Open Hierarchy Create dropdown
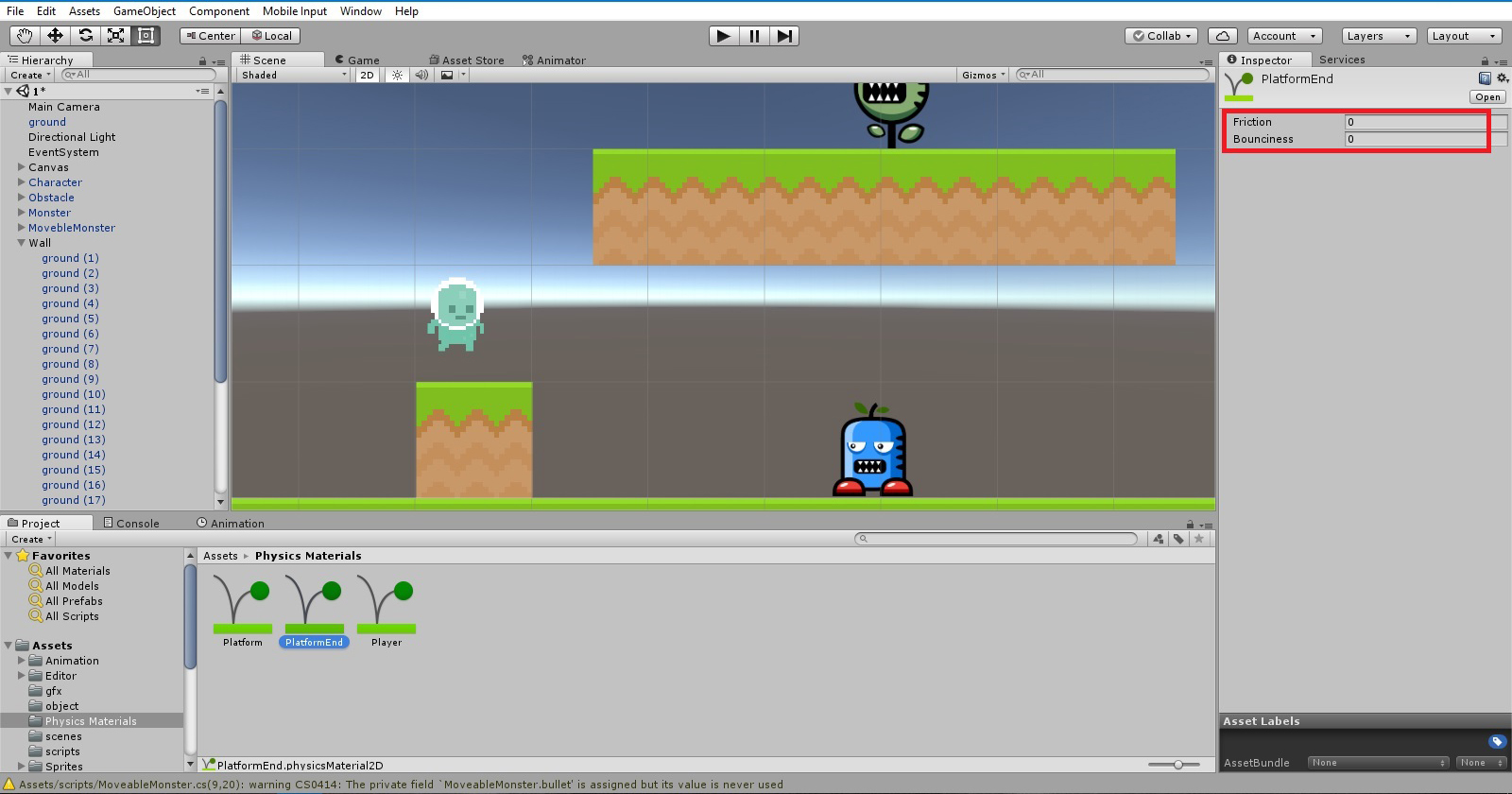This screenshot has height=794, width=1512. pos(30,75)
